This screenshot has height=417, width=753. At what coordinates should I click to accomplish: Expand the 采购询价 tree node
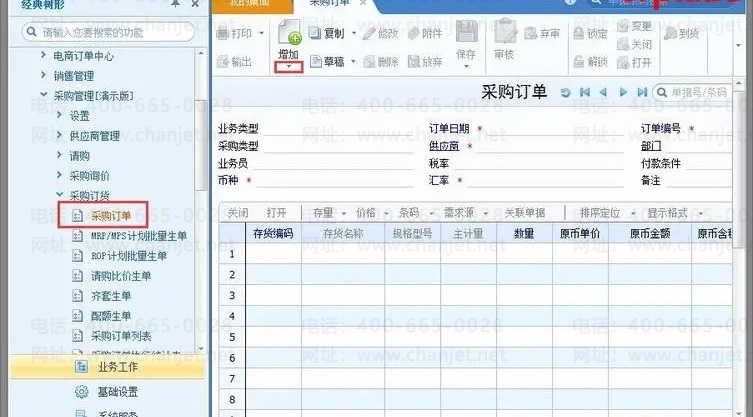(59, 175)
